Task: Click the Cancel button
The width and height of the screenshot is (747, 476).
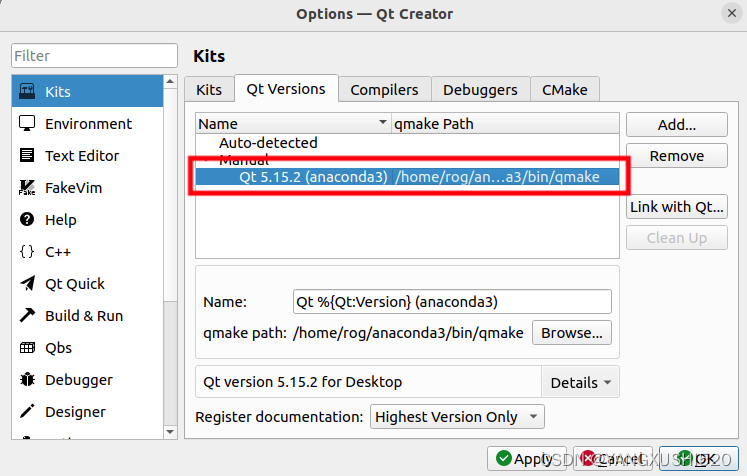Action: click(613, 459)
